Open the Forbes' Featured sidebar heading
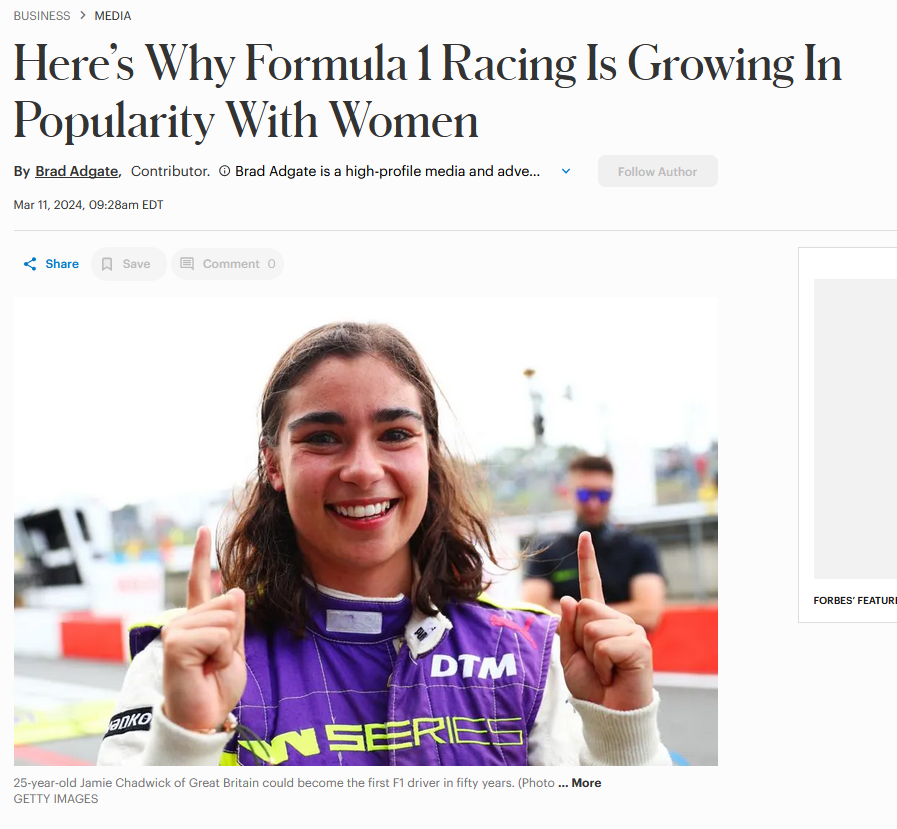The height and width of the screenshot is (829, 897). coord(855,601)
